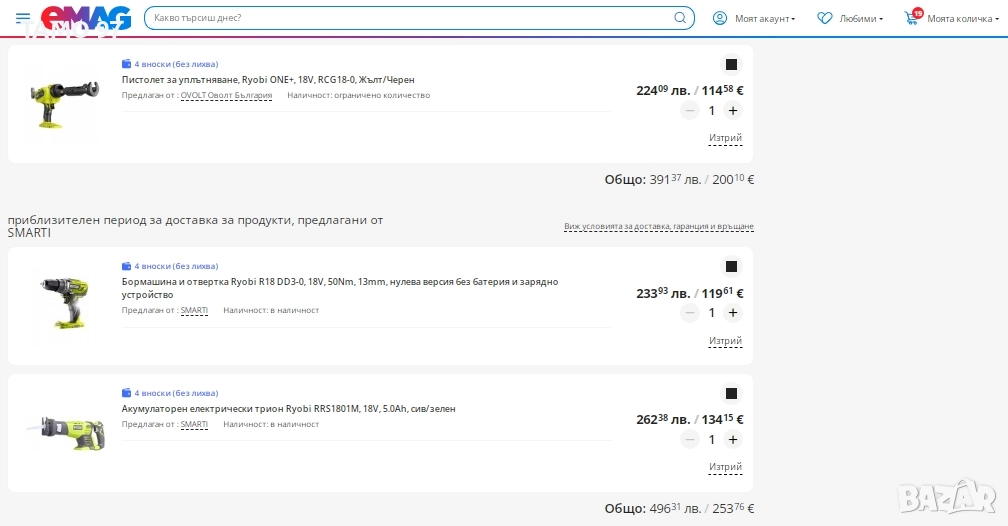Open the hamburger menu icon
The width and height of the screenshot is (1008, 526).
click(22, 18)
